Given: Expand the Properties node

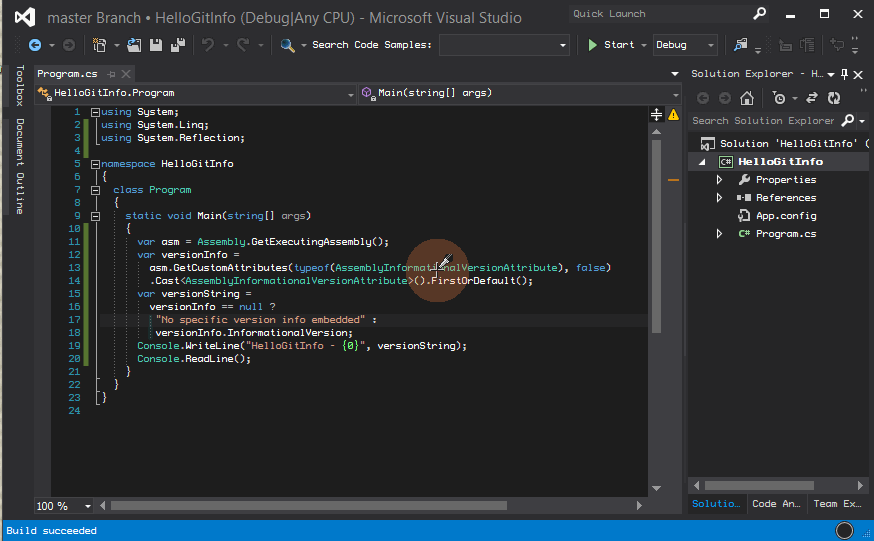Looking at the screenshot, I should (720, 179).
